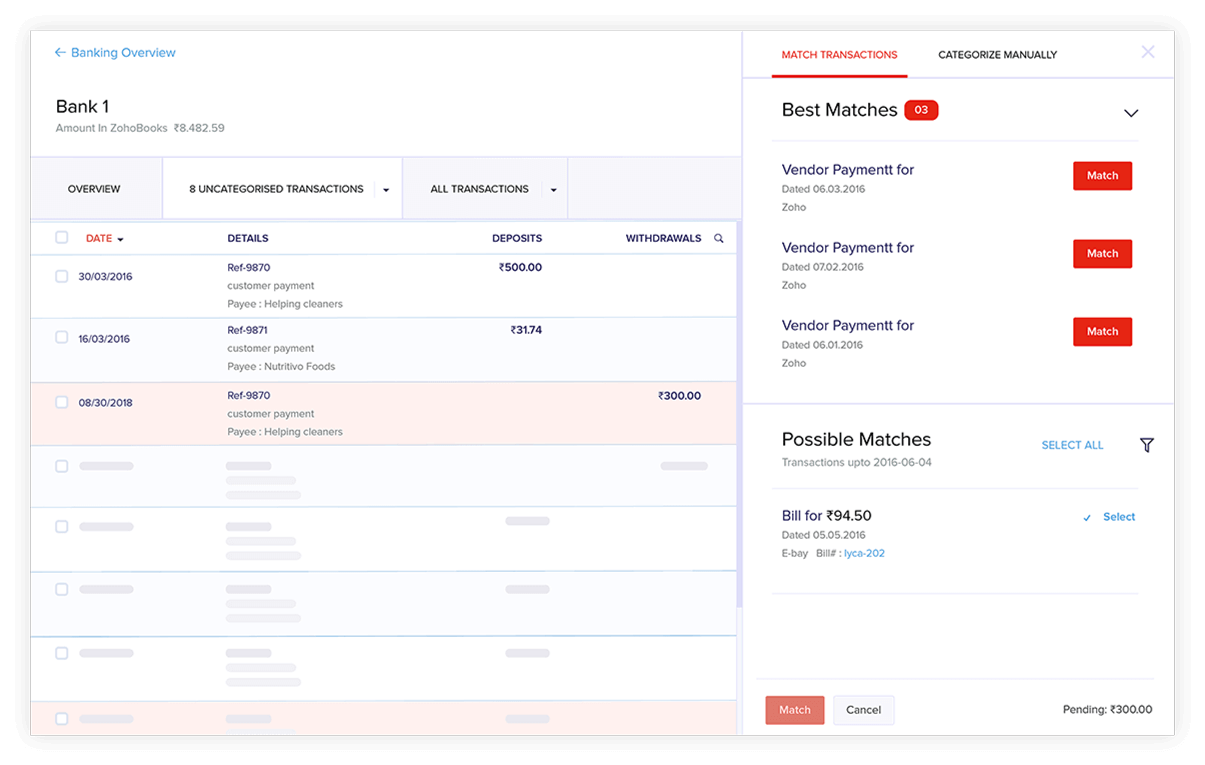
Task: Click the 03 badge next to Best Matches
Action: point(921,110)
